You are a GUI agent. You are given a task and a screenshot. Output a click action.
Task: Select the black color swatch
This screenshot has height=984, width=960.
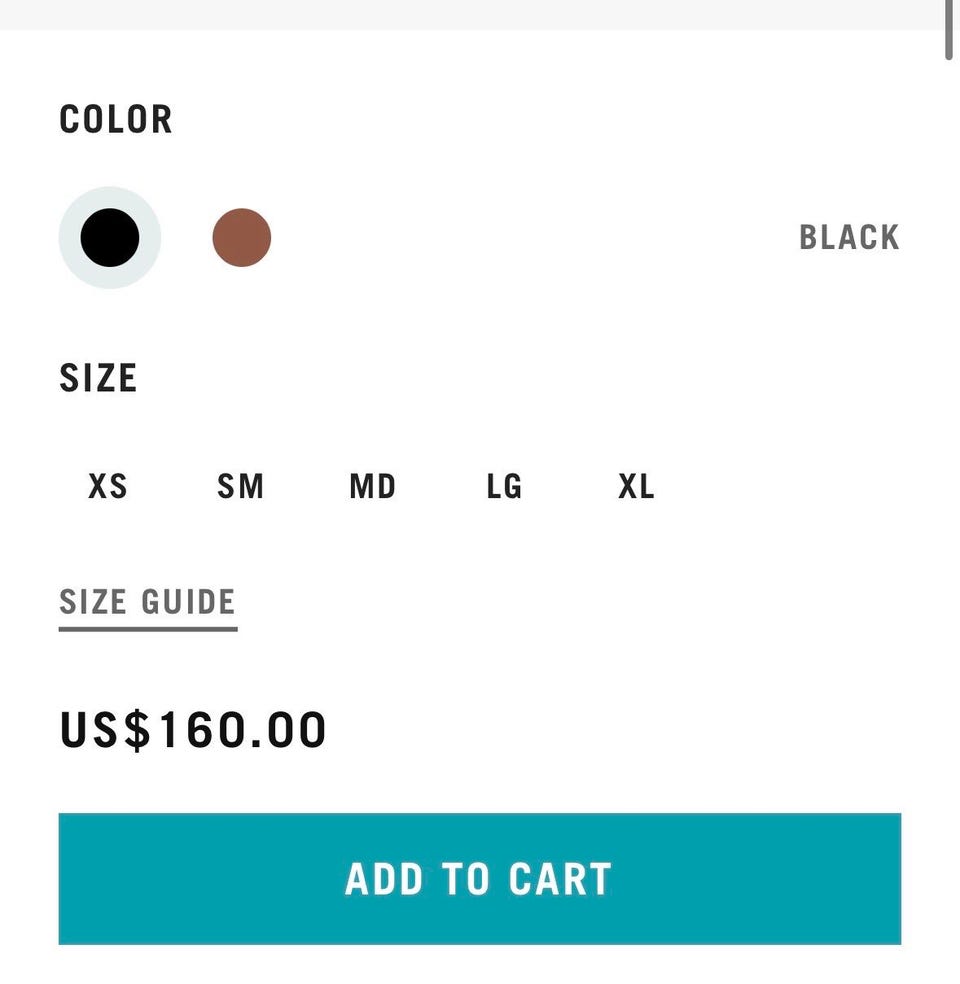(110, 238)
